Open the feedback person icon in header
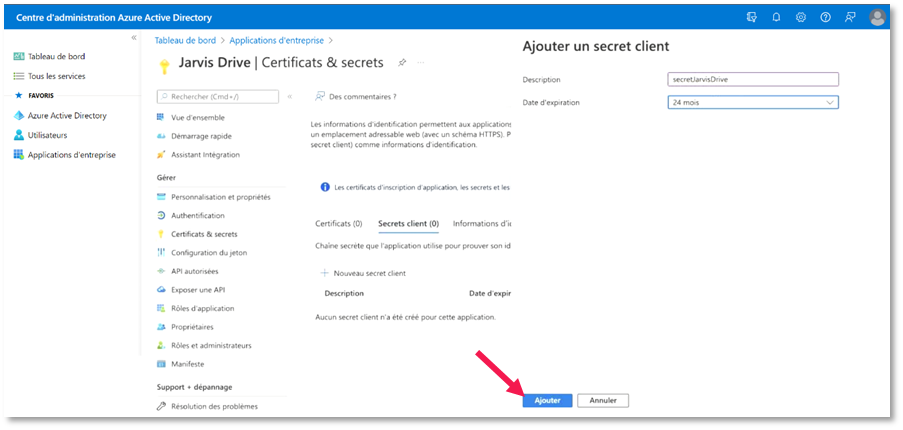 click(x=850, y=17)
